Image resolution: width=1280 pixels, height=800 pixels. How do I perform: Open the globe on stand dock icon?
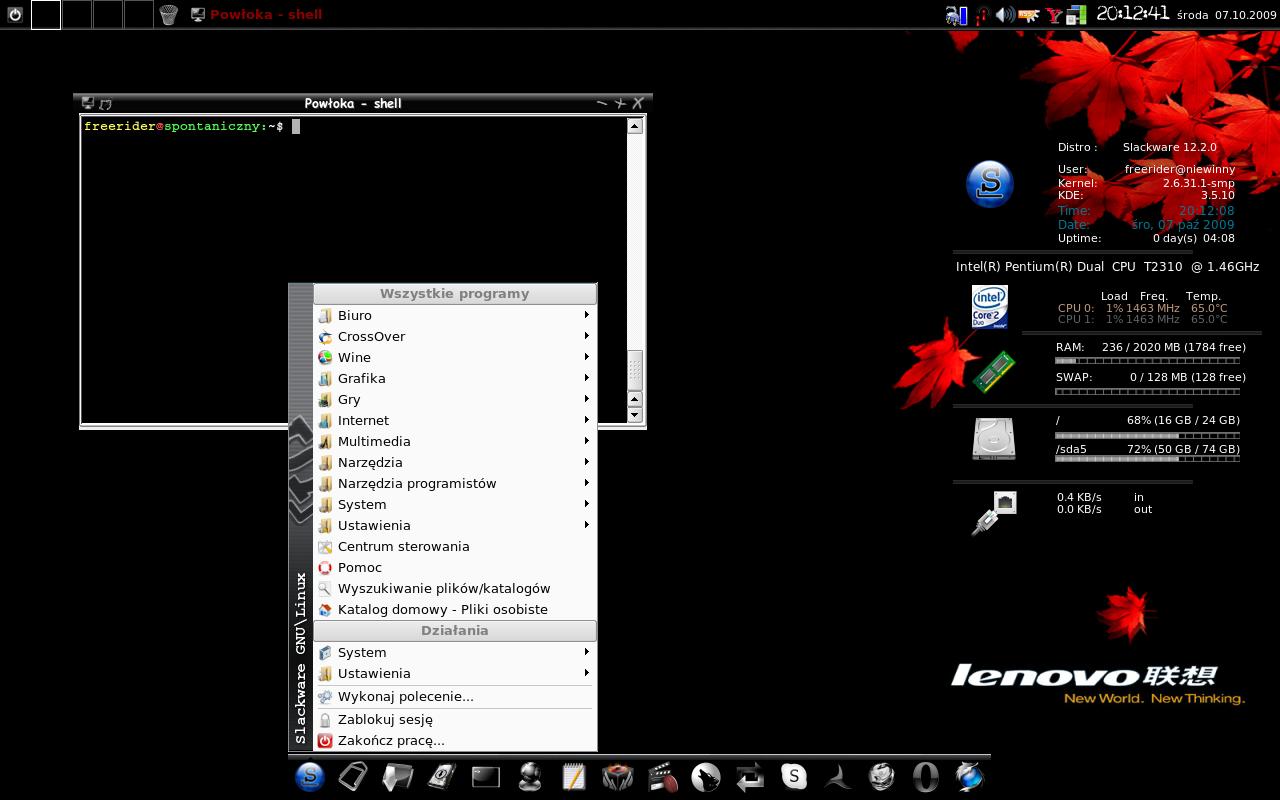[x=530, y=776]
